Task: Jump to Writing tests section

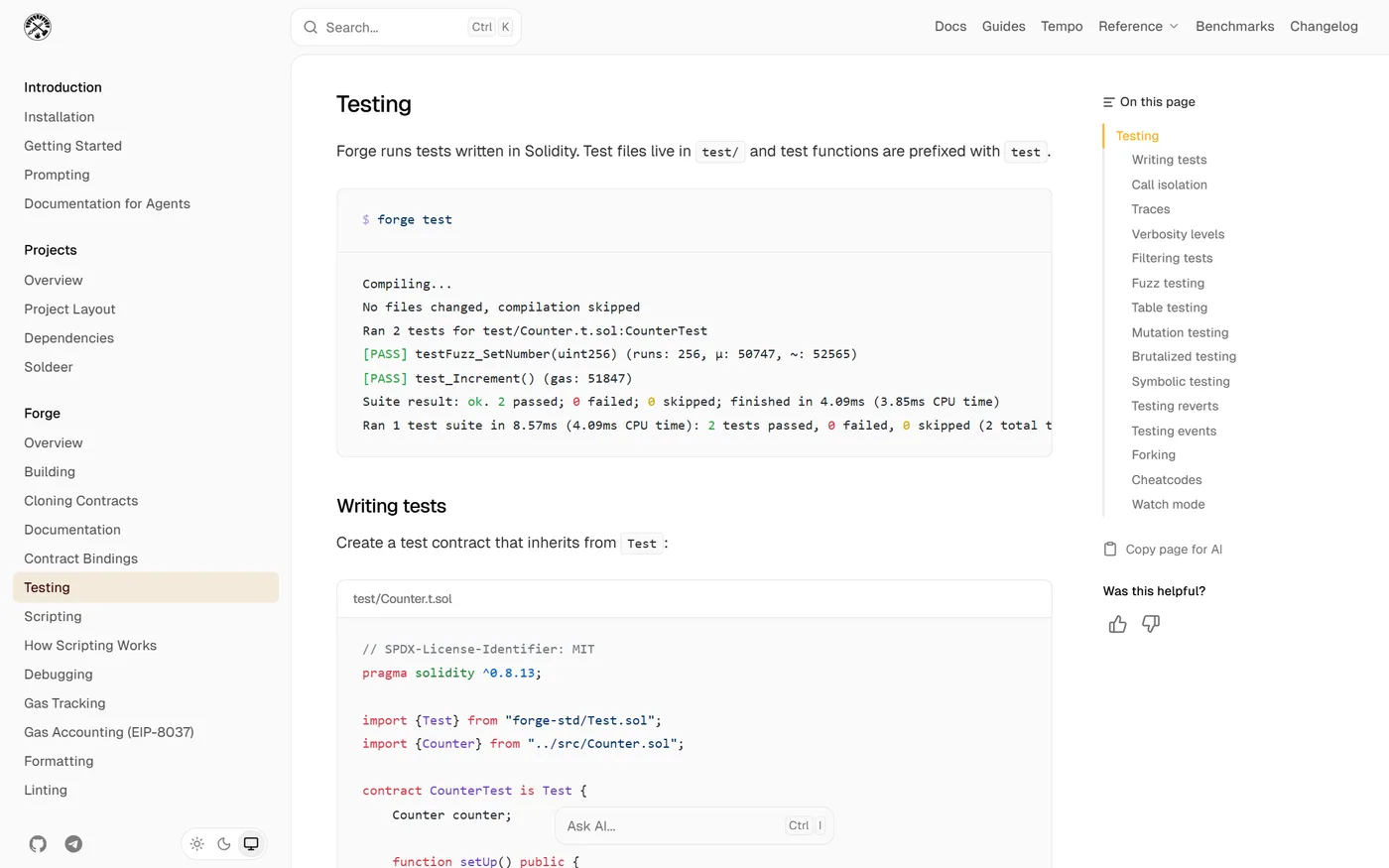Action: [x=1170, y=160]
